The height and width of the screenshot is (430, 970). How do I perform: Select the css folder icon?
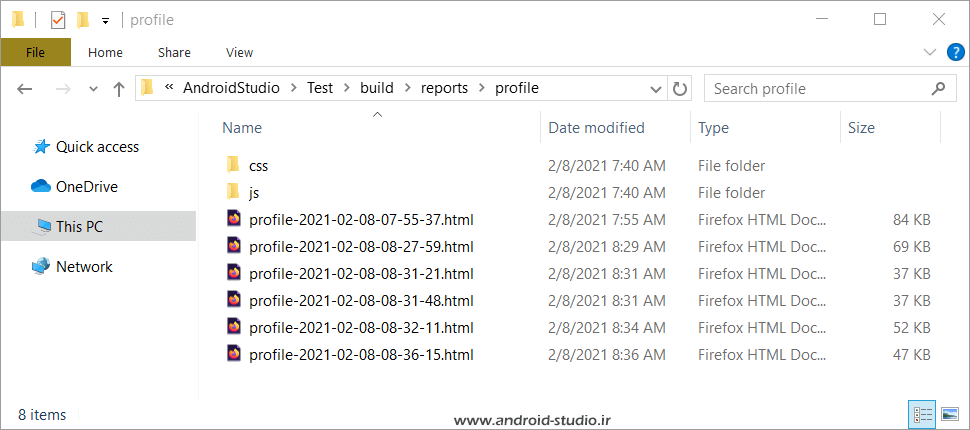(233, 165)
